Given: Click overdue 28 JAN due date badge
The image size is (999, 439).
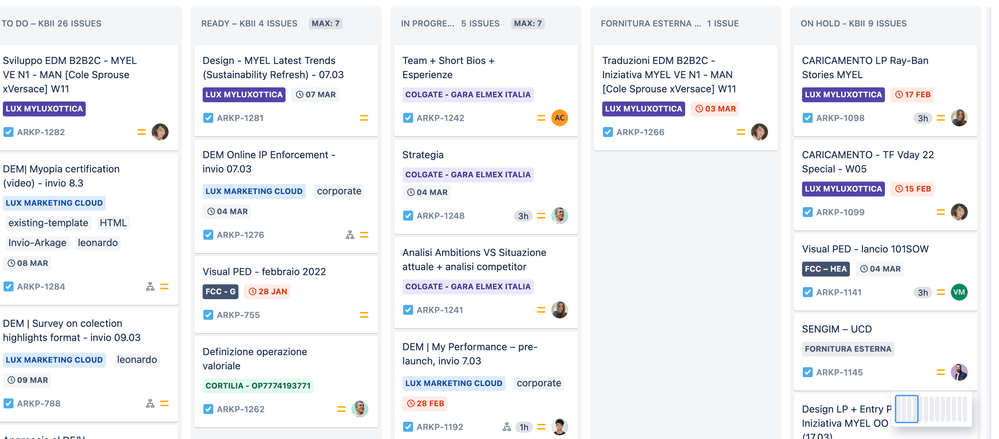Looking at the screenshot, I should (x=268, y=292).
